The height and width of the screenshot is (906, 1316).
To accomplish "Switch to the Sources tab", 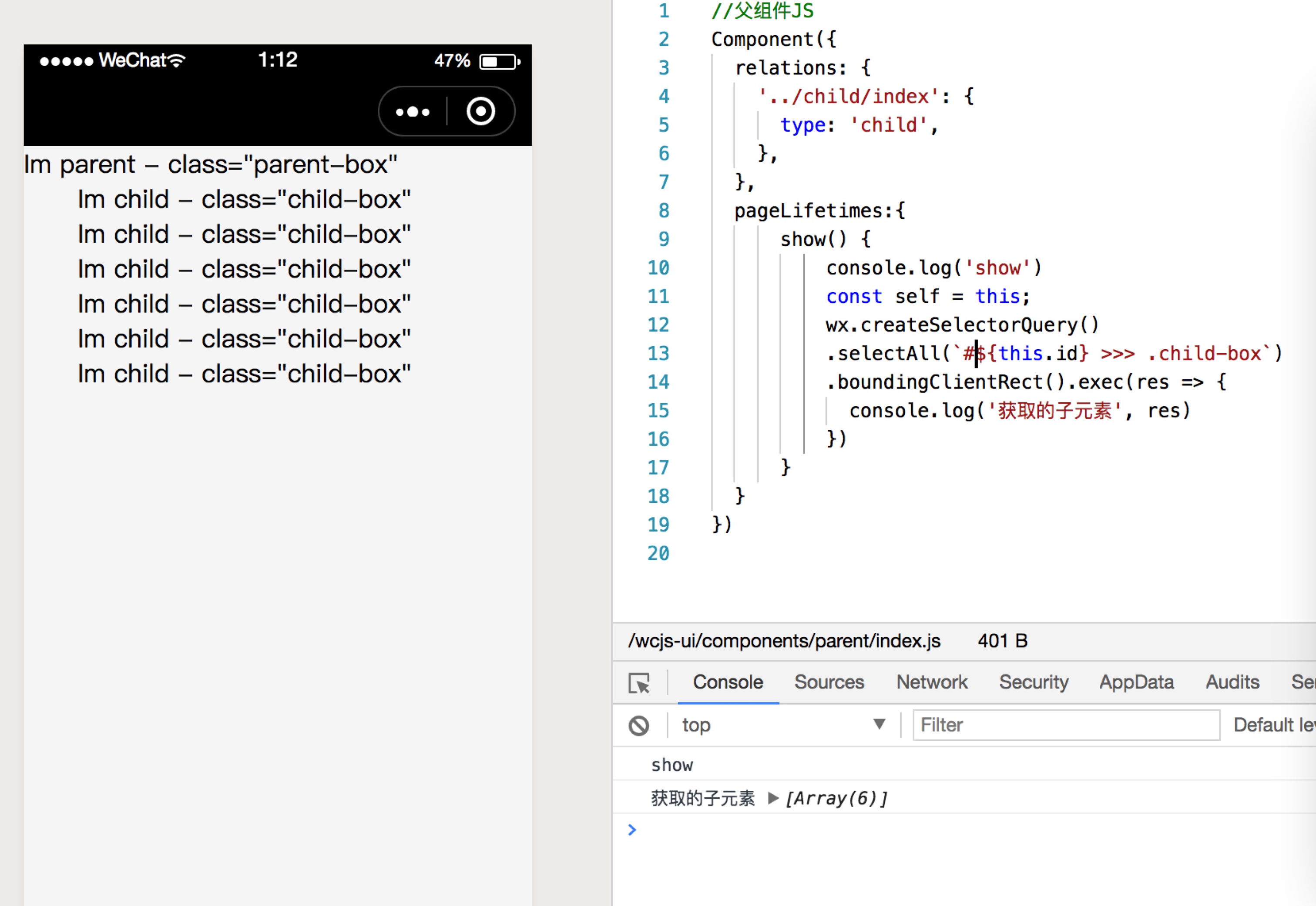I will (829, 682).
